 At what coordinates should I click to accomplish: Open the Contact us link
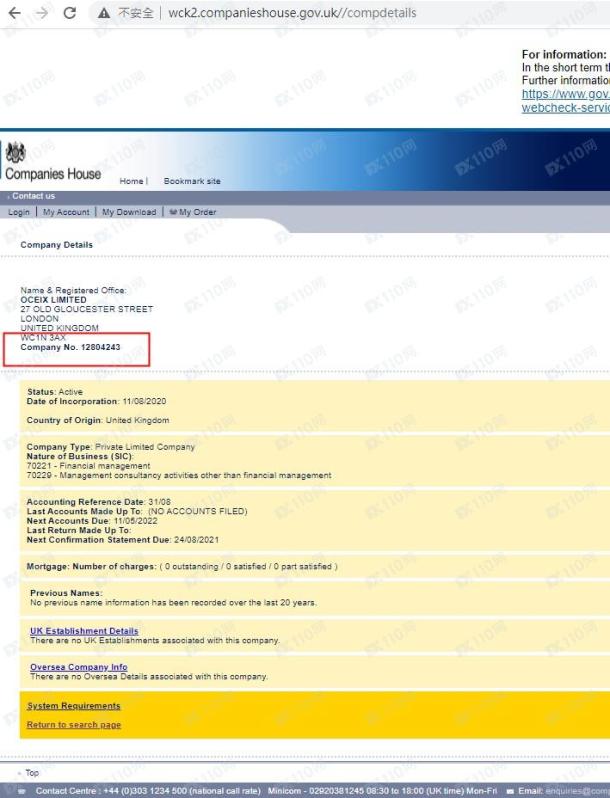(x=33, y=196)
